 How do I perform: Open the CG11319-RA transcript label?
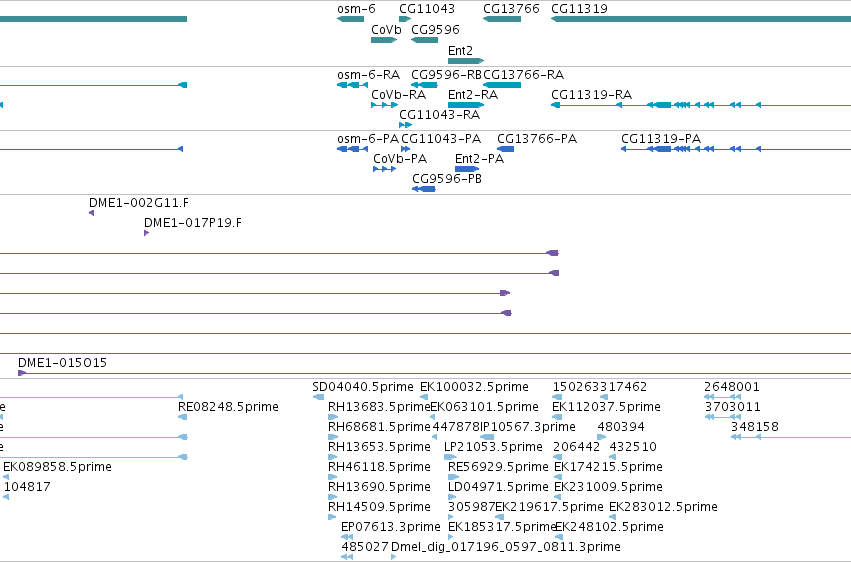coord(592,94)
